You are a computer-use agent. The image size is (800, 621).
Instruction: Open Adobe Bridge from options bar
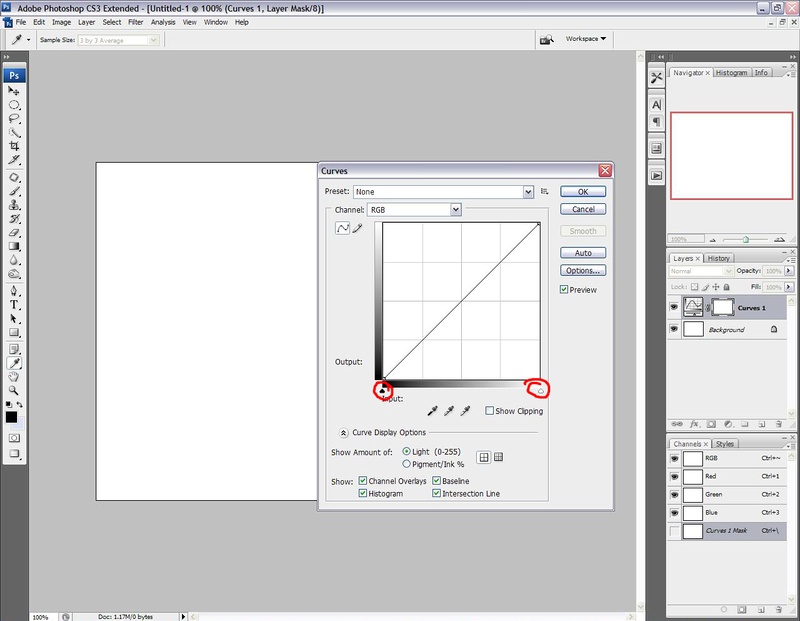point(547,39)
